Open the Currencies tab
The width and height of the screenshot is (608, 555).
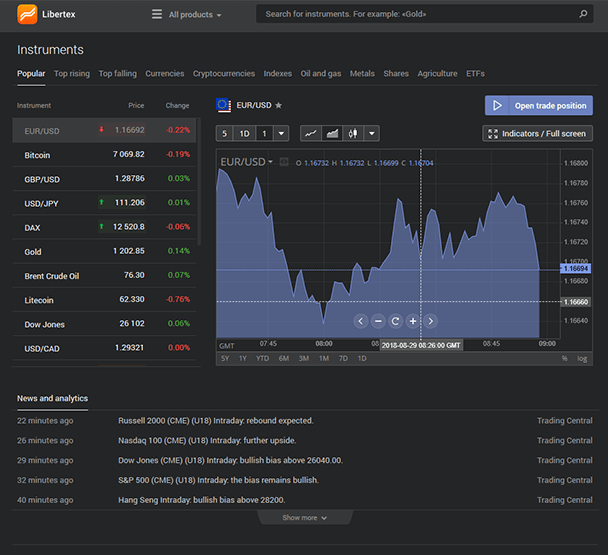pyautogui.click(x=165, y=74)
